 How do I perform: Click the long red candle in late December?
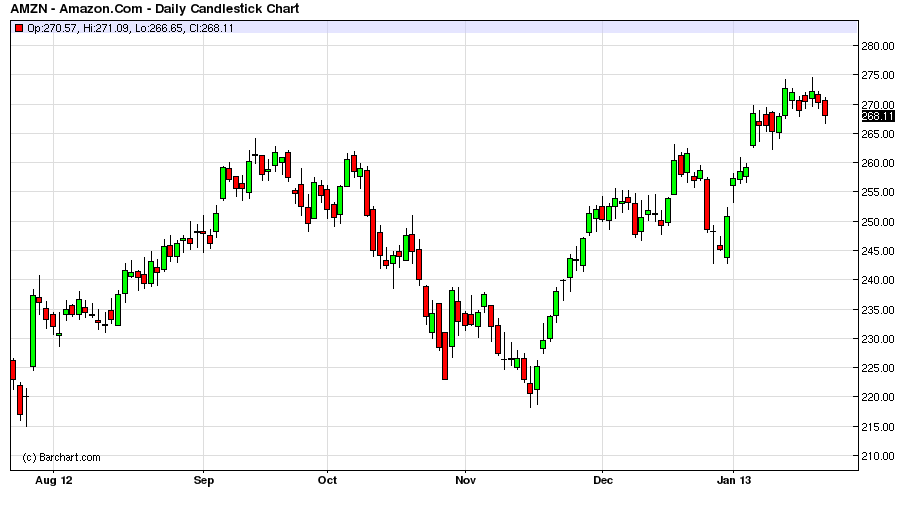pyautogui.click(x=707, y=205)
